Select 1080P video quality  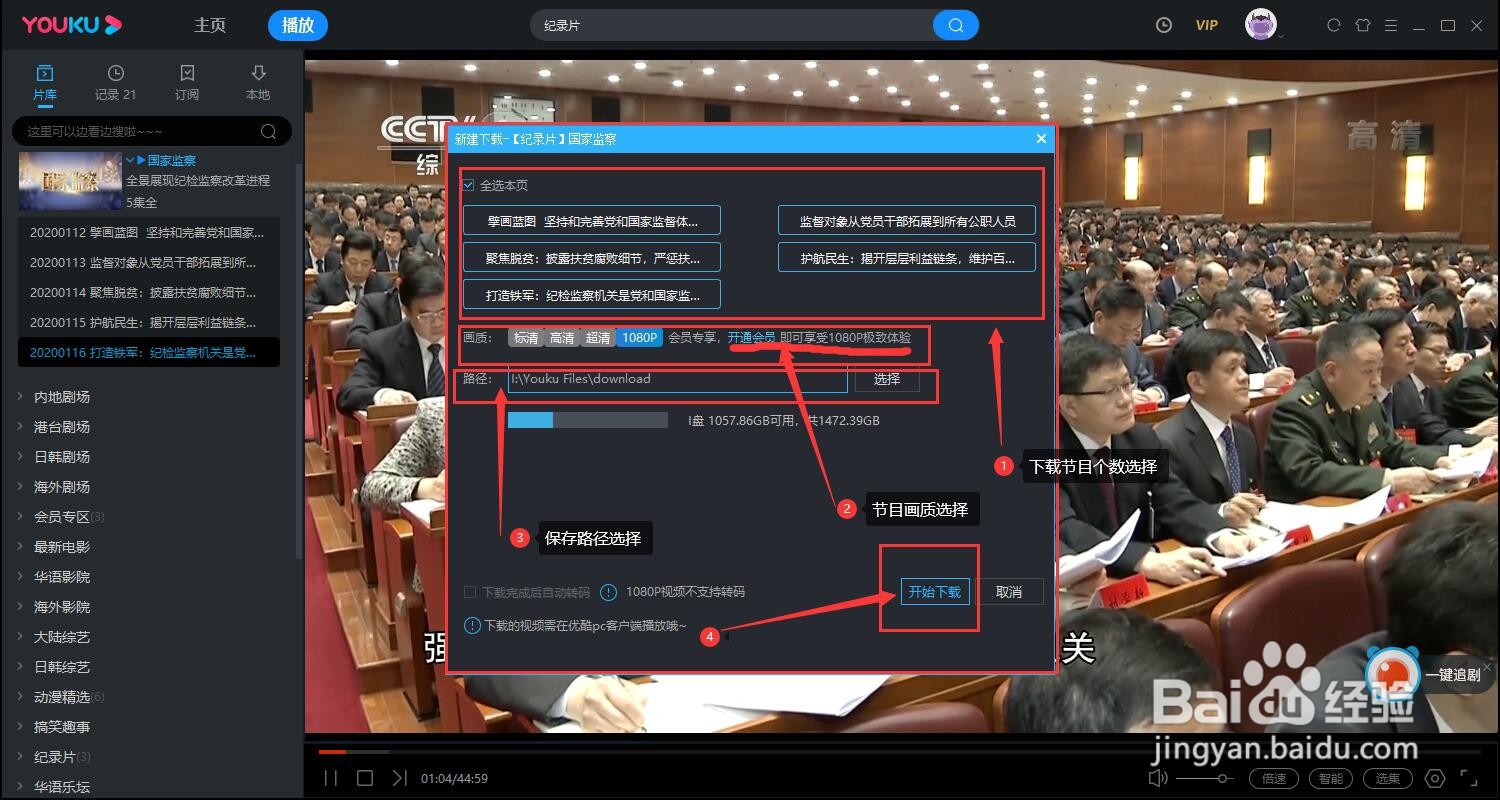(x=639, y=338)
